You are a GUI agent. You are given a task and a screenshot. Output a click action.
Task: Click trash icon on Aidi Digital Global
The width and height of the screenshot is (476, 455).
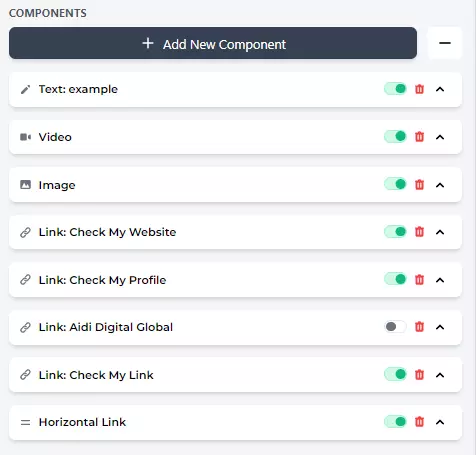pos(419,327)
